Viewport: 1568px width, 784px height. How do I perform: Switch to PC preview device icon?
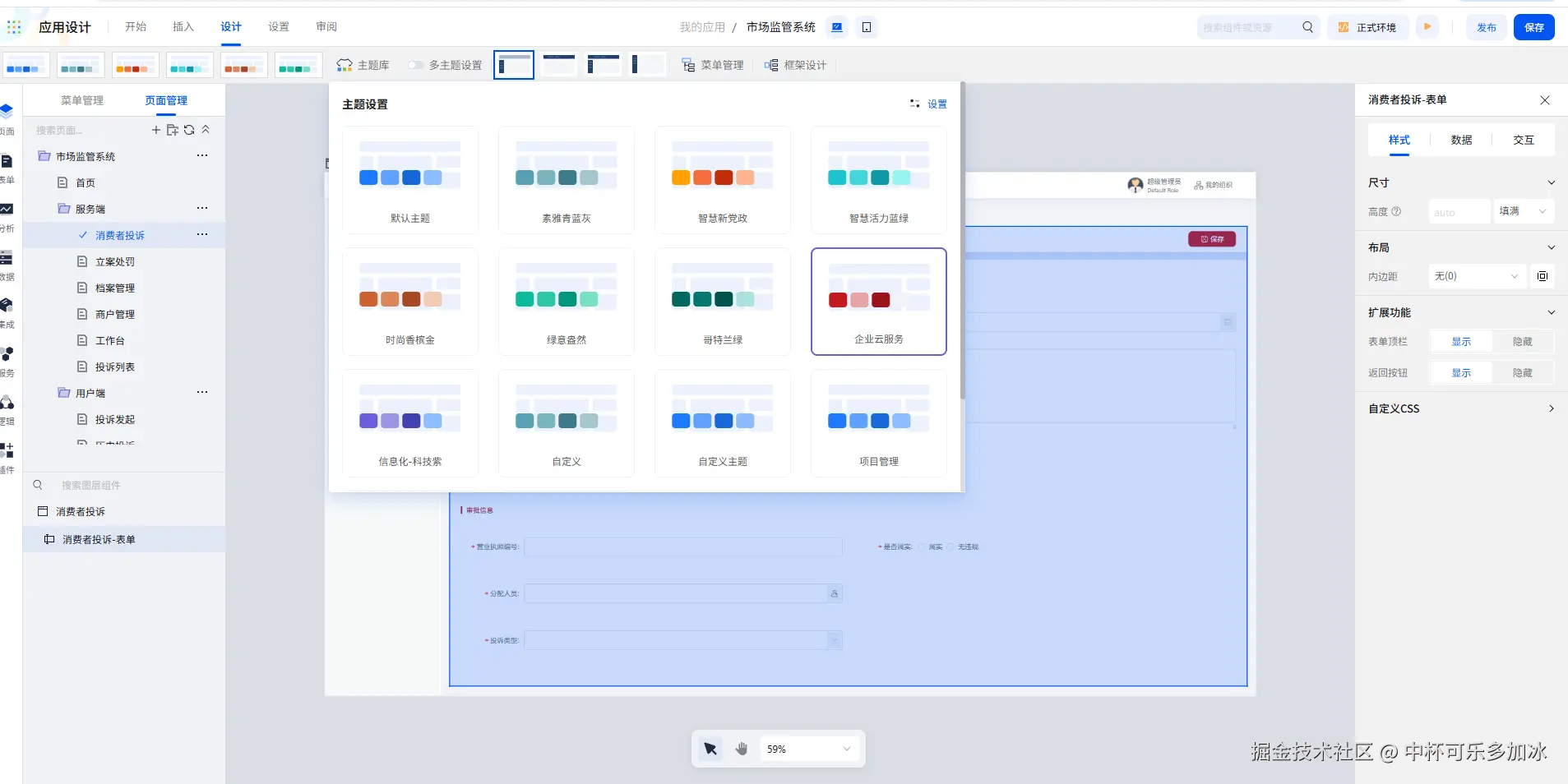pyautogui.click(x=837, y=27)
